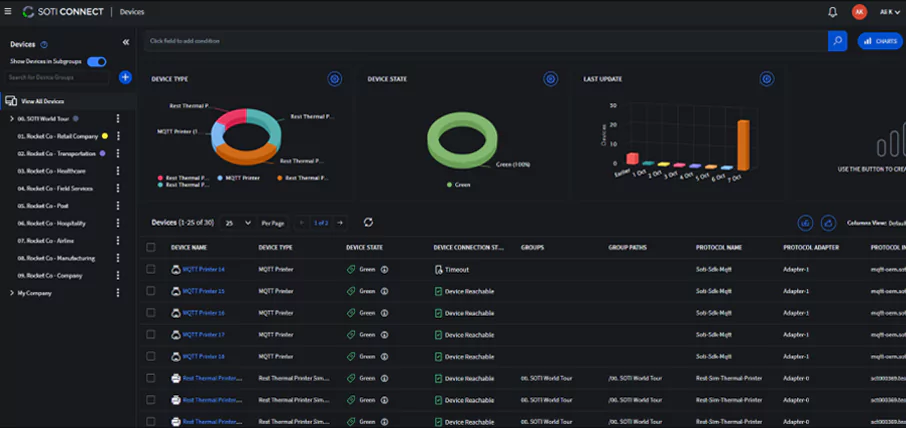Open the Columns View dropdown
906x428 pixels.
pos(877,223)
